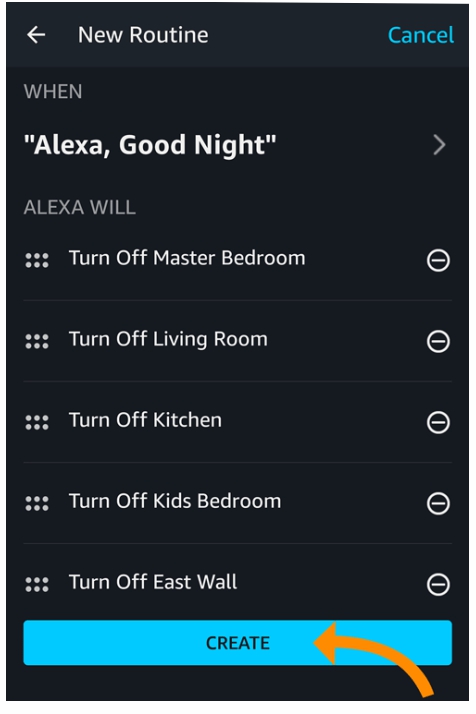
Task: Remove the Turn Off Kids Bedroom action
Action: [x=438, y=503]
